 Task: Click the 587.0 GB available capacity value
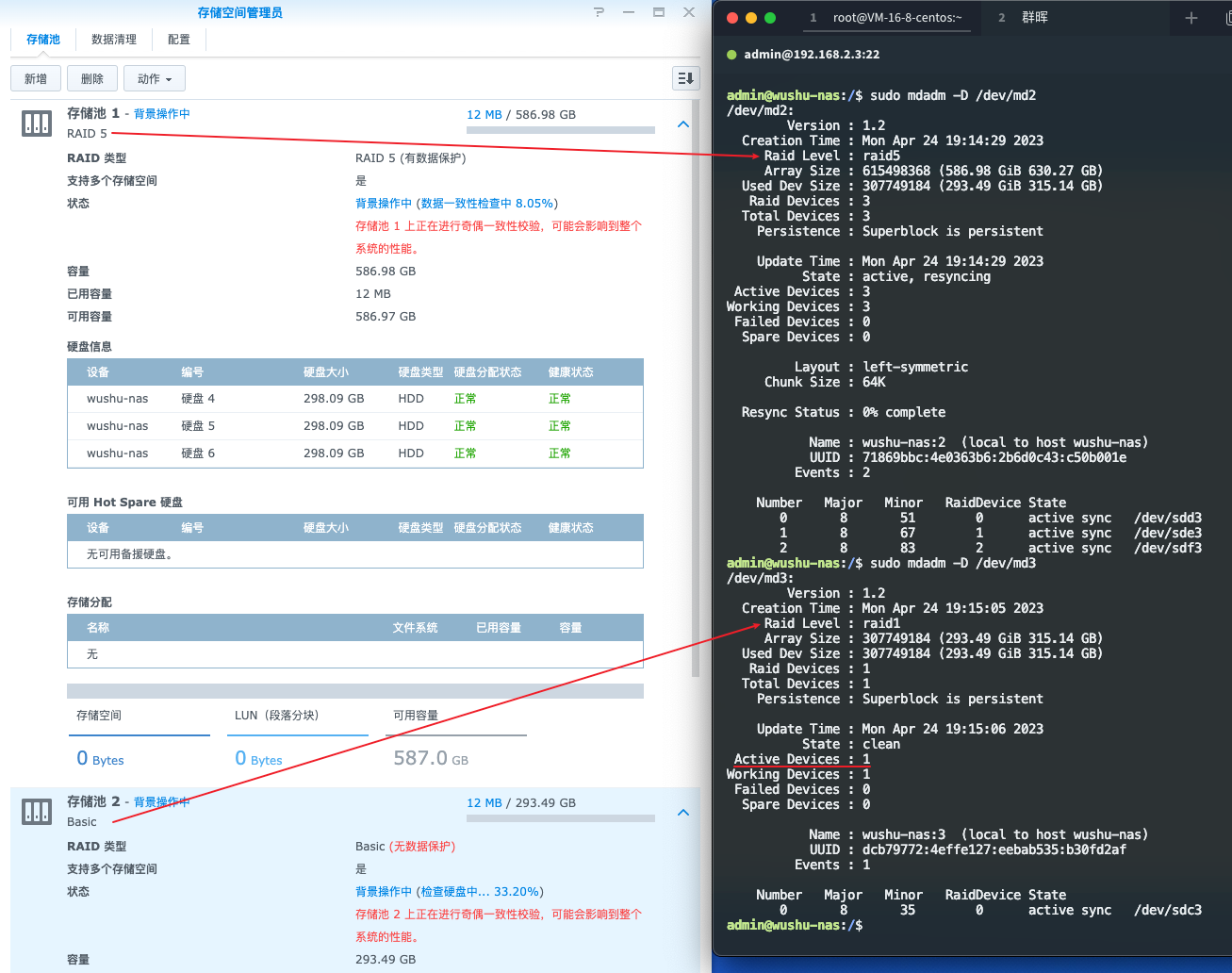click(x=431, y=758)
